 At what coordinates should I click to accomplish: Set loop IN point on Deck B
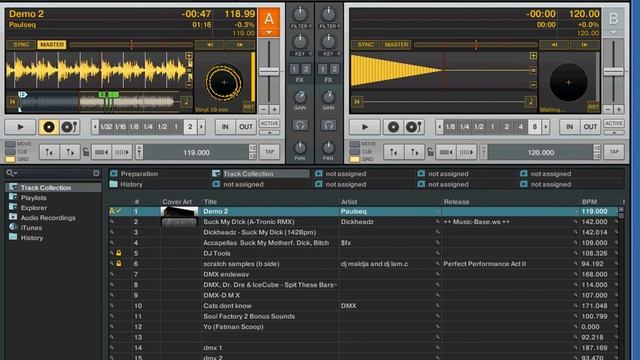(x=569, y=127)
